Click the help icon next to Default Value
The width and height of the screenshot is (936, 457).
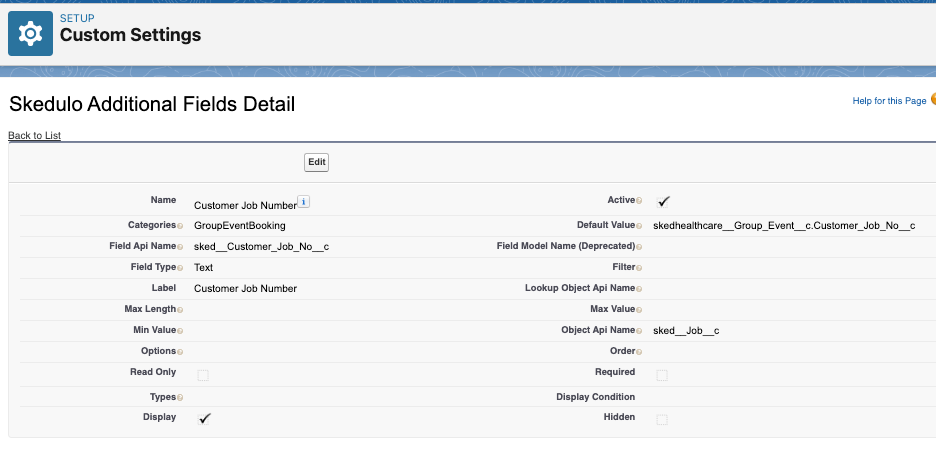[639, 226]
